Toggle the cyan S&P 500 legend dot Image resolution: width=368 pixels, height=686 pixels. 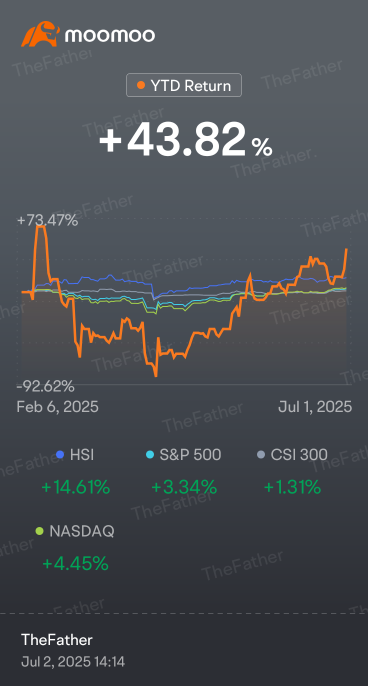point(150,455)
